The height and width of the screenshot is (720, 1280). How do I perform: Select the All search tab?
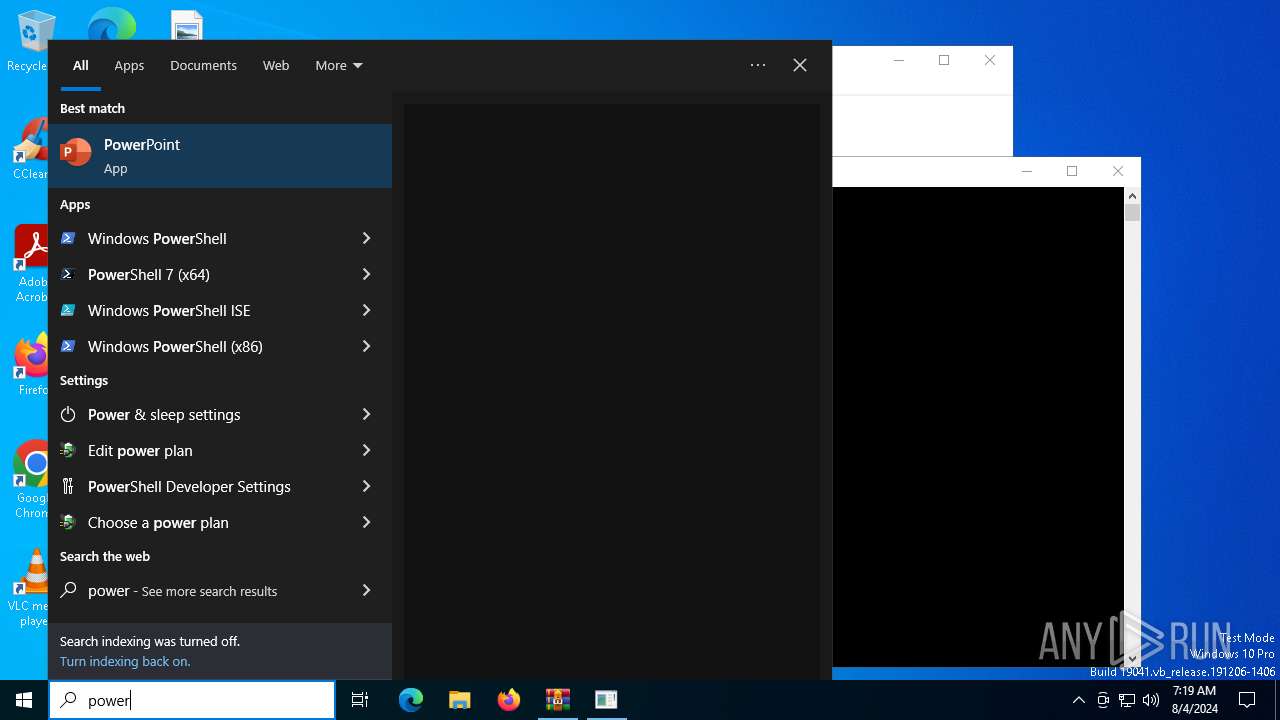(81, 65)
